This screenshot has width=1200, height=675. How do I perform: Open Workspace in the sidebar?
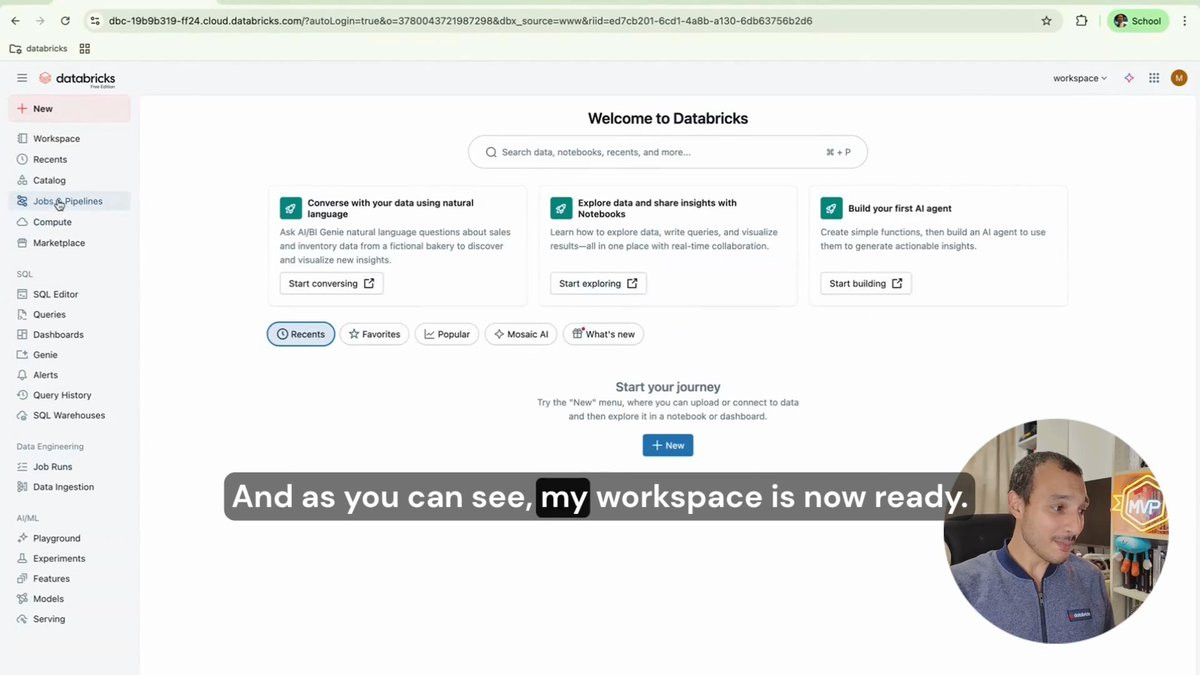tap(69, 139)
